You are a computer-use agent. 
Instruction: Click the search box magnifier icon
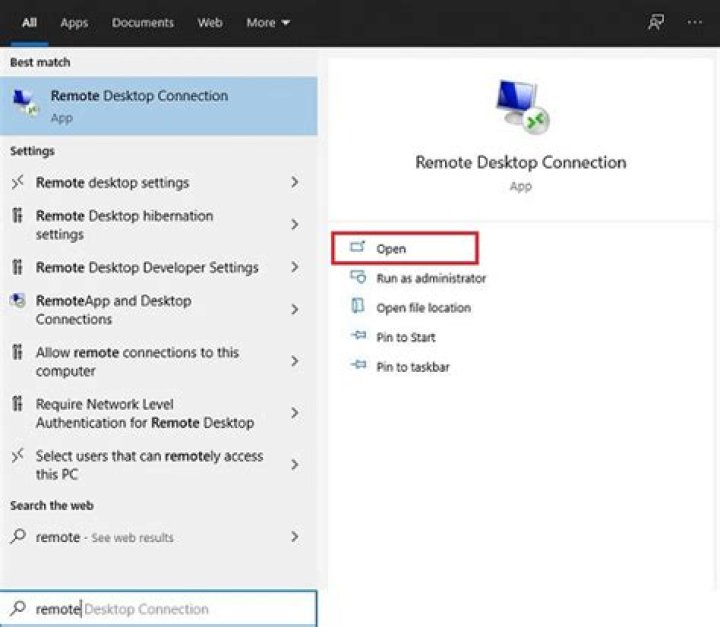tap(18, 608)
